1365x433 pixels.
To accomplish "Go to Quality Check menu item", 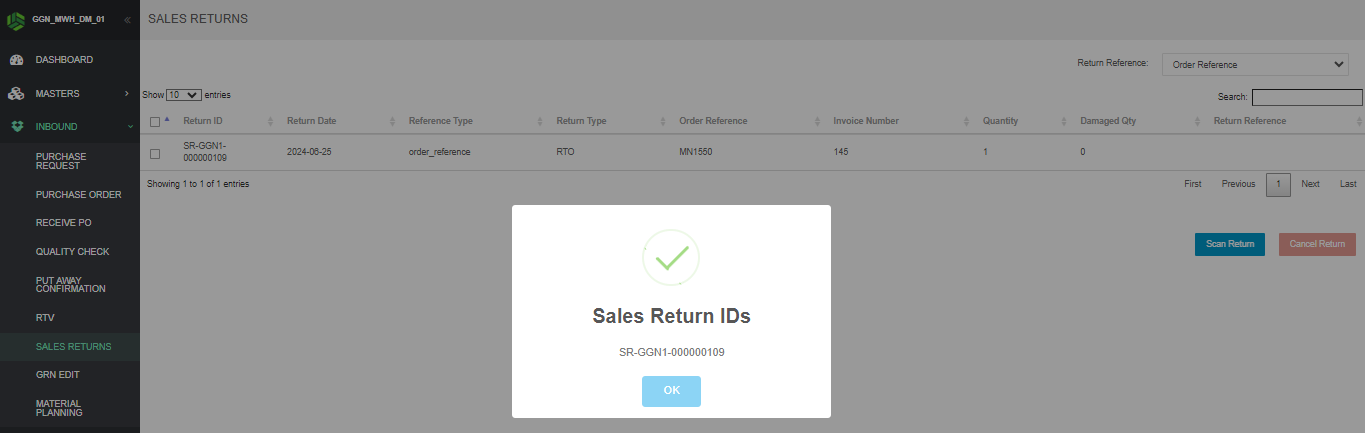I will [72, 252].
